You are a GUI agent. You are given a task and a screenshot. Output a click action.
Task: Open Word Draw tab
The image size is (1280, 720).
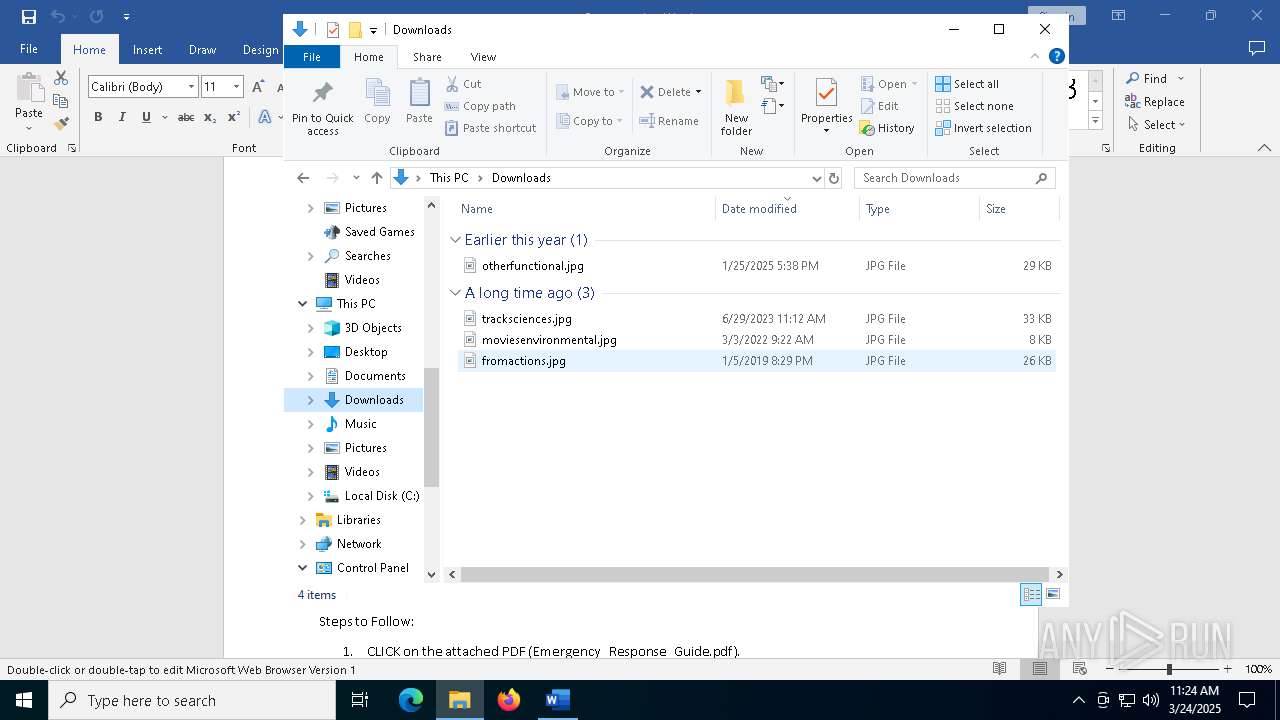tap(202, 50)
